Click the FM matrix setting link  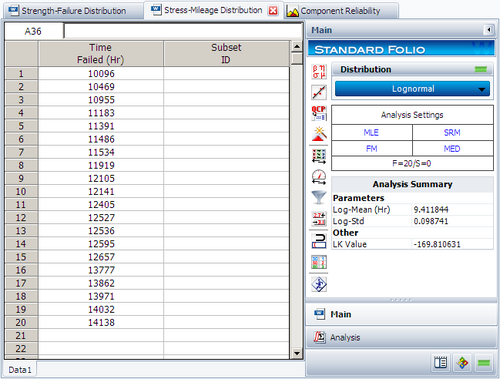[x=372, y=149]
